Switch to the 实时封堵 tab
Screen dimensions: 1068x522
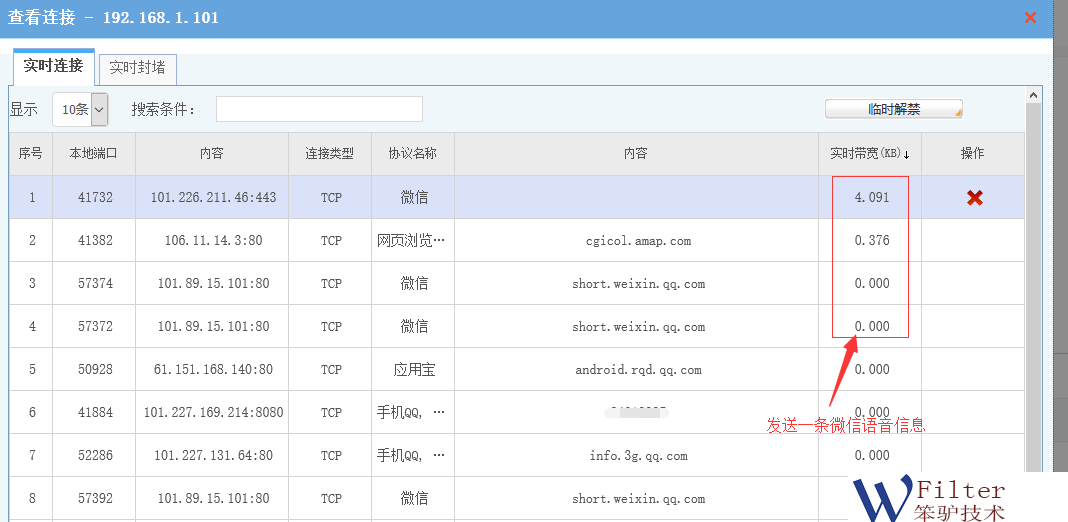138,69
